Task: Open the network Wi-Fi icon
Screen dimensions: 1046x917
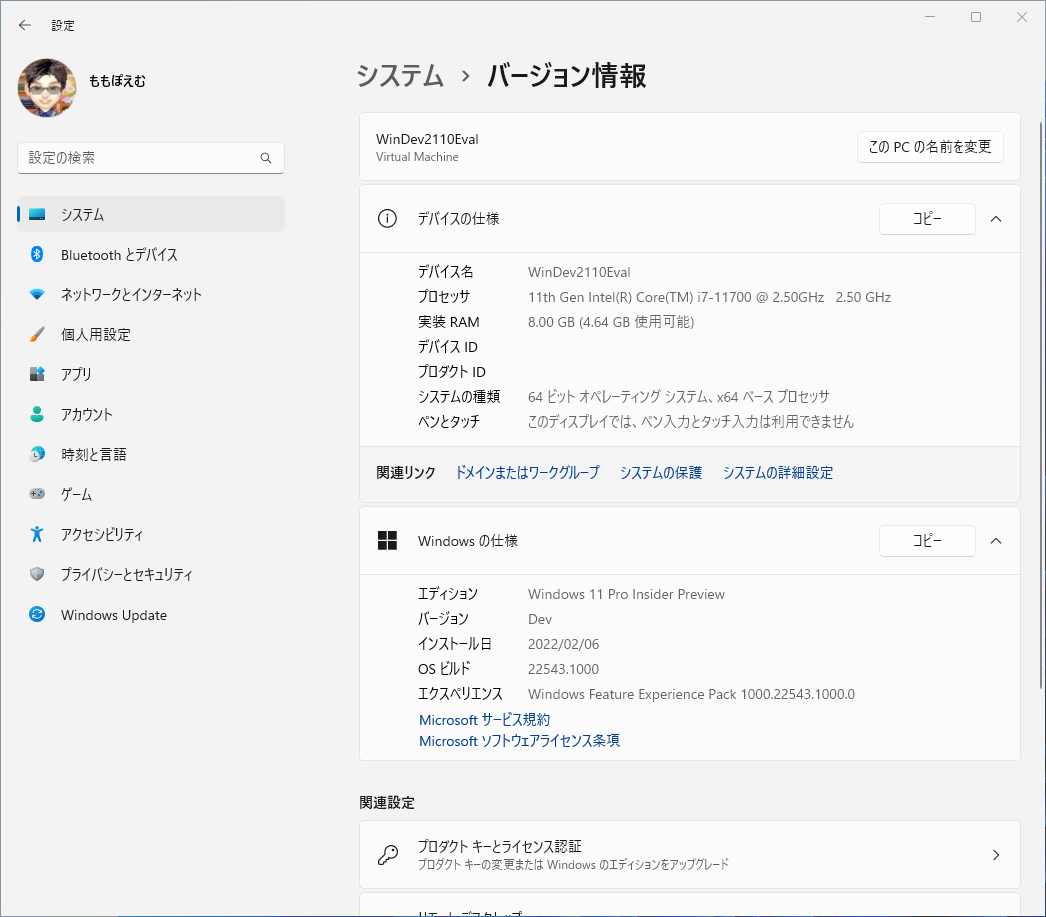Action: (37, 294)
